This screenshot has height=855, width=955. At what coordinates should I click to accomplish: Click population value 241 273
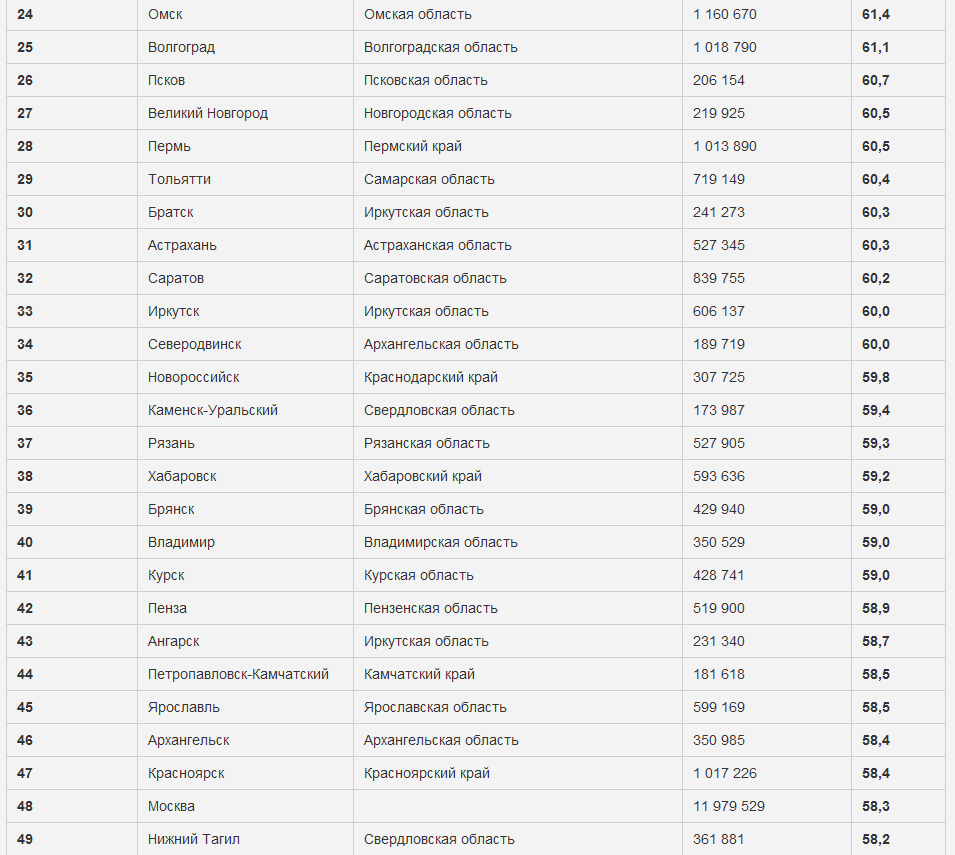click(718, 212)
